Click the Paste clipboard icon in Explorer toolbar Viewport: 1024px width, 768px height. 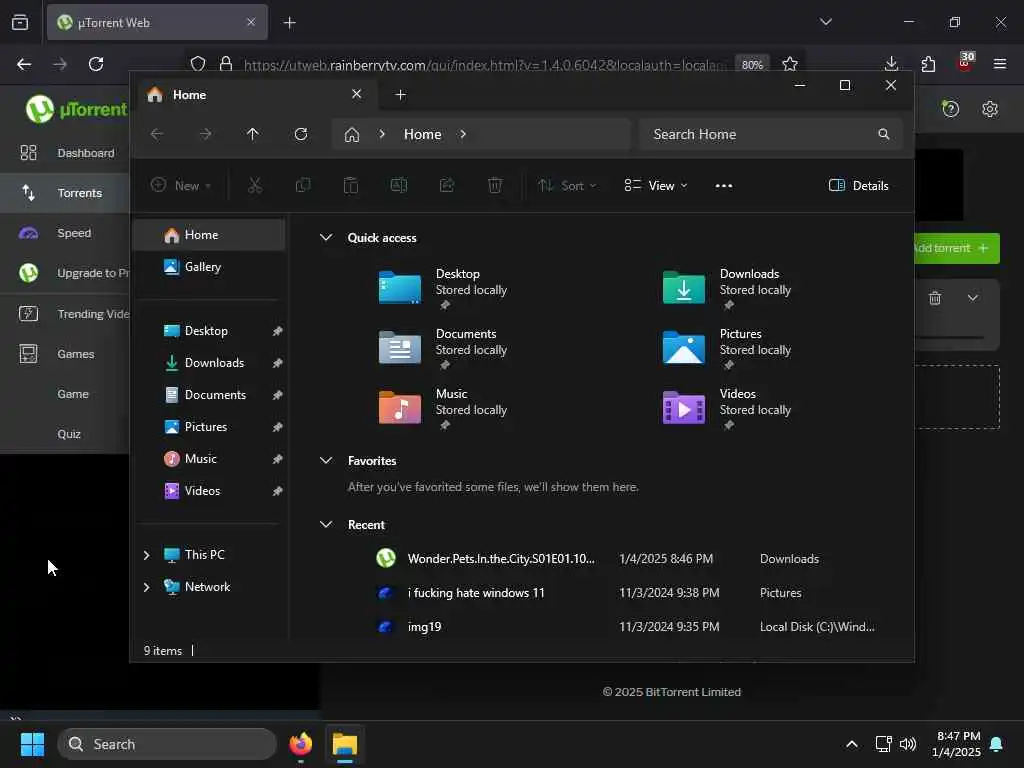pyautogui.click(x=351, y=185)
